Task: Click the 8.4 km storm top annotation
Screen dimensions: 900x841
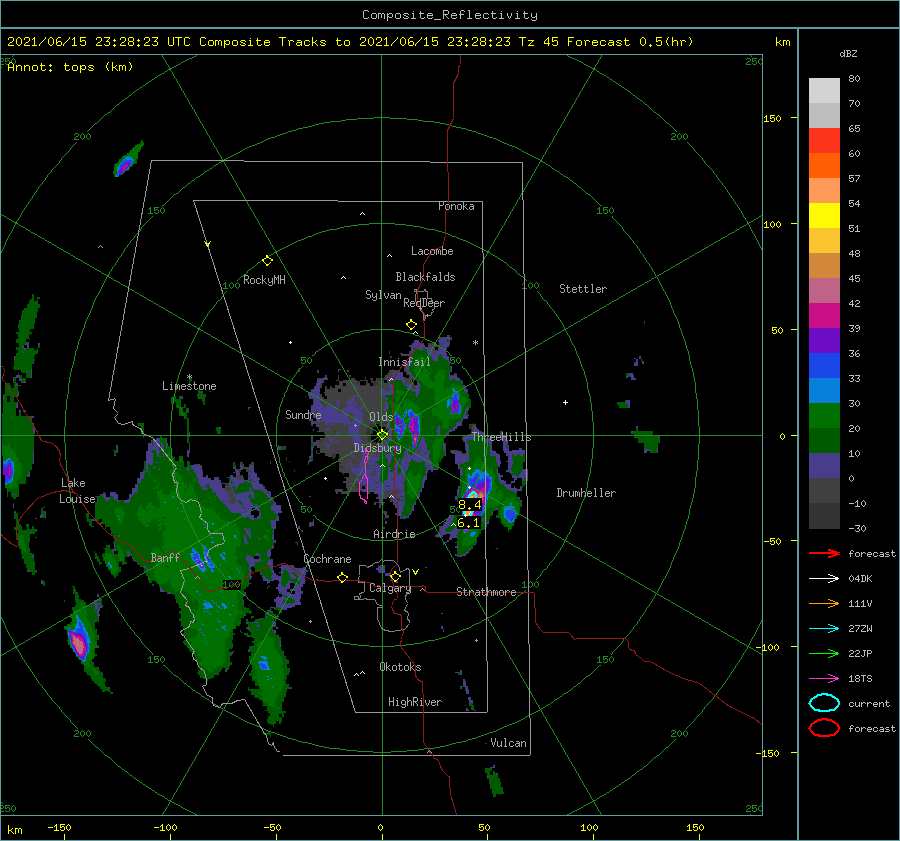Action: [x=470, y=505]
